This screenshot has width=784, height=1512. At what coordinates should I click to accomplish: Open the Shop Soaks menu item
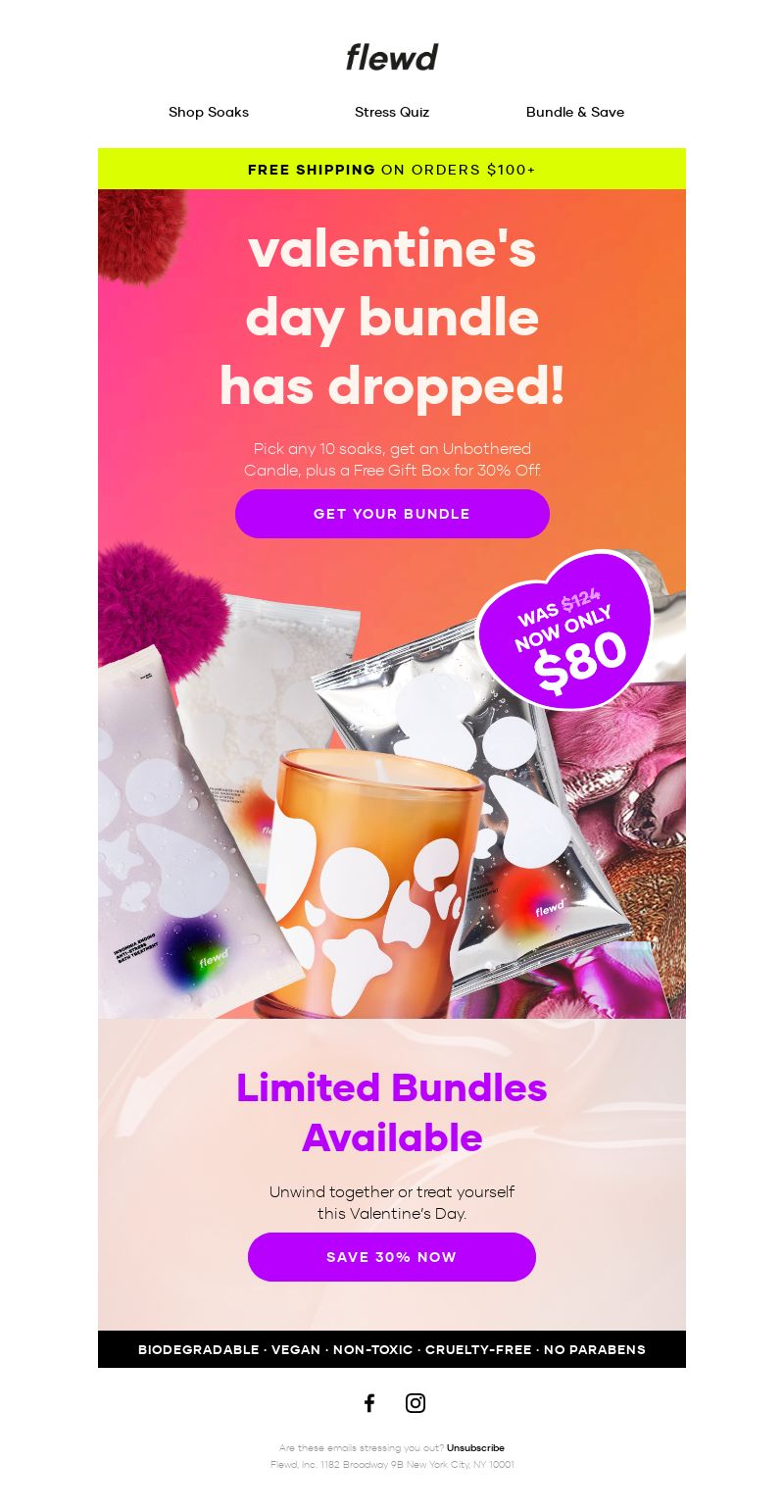tap(209, 112)
